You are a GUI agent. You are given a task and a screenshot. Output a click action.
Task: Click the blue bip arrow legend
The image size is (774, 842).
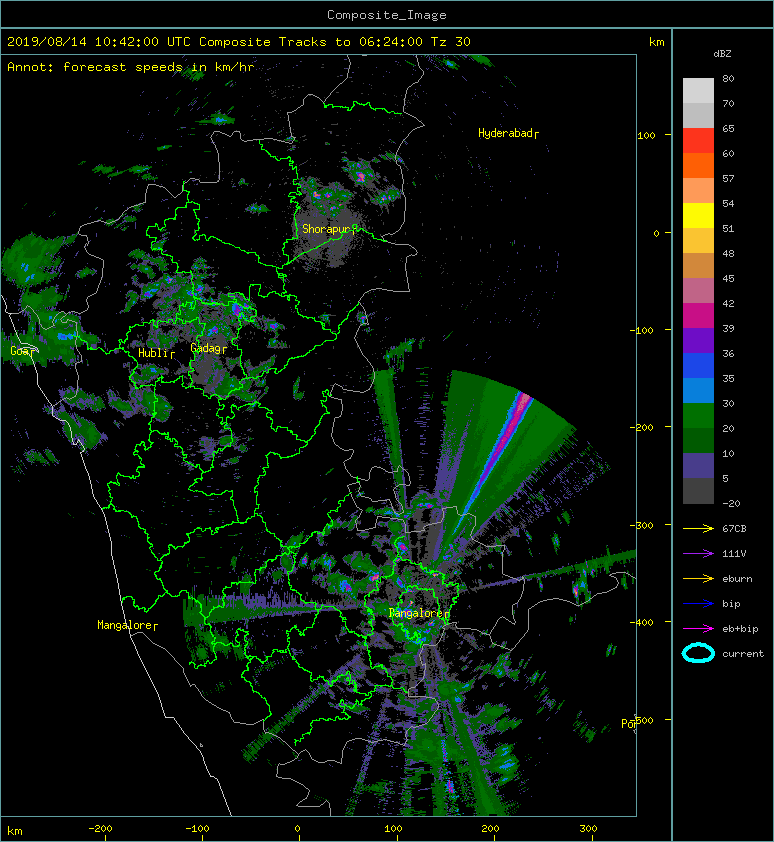(x=698, y=604)
